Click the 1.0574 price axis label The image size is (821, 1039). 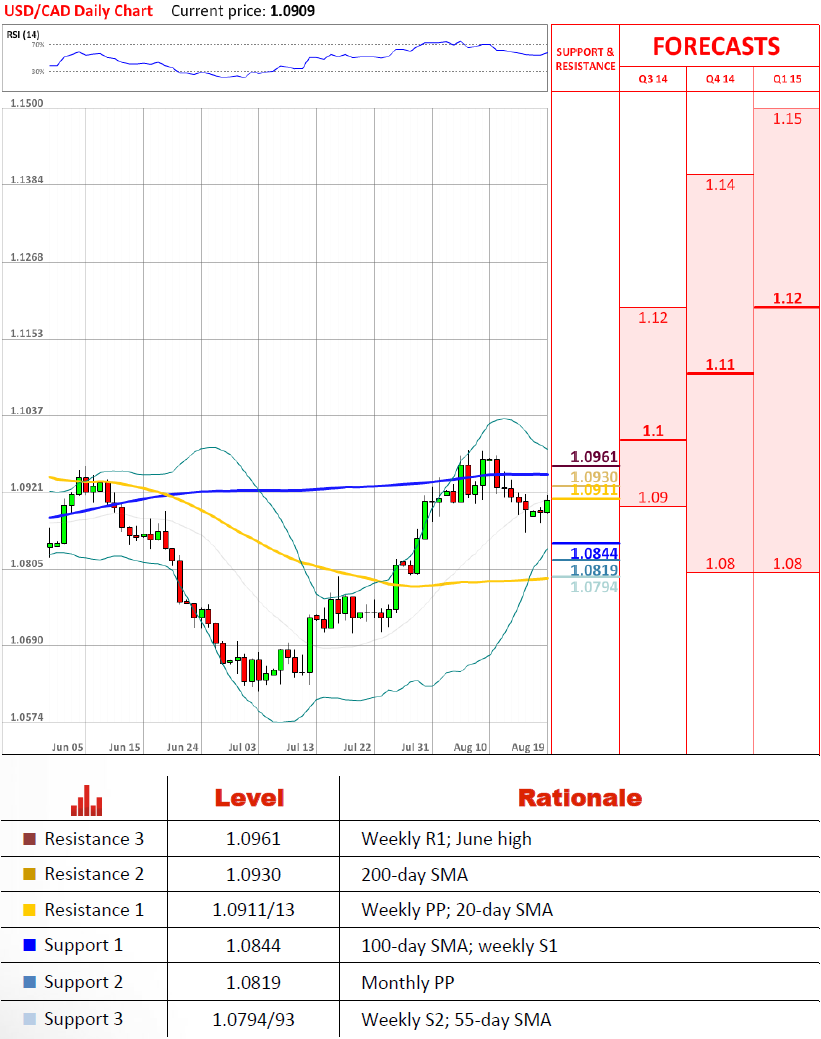point(27,718)
